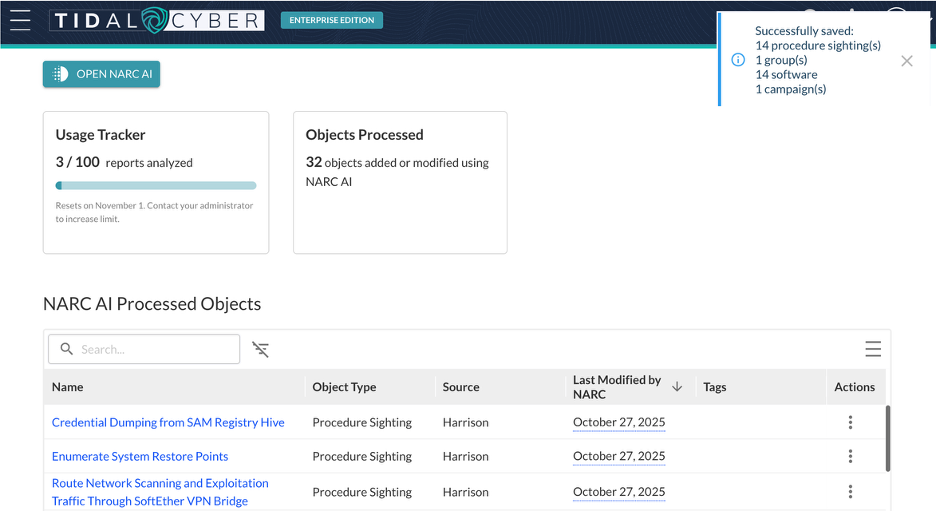936x512 pixels.
Task: Open Credential Dumping from SAM Registry Hive
Action: pyautogui.click(x=168, y=422)
